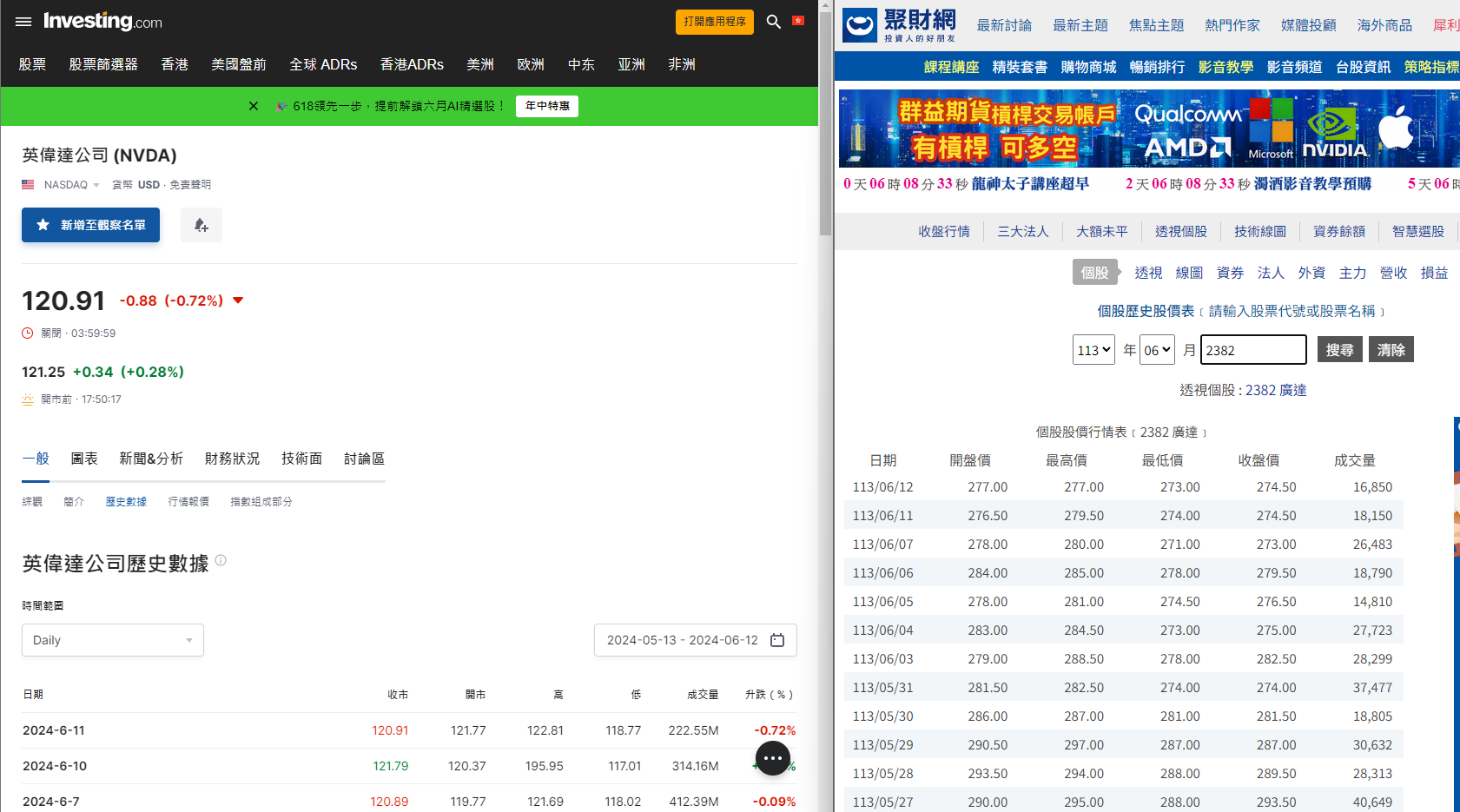Click the info icon beside 英偉達公司歷史數據
The width and height of the screenshot is (1460, 812).
click(221, 560)
